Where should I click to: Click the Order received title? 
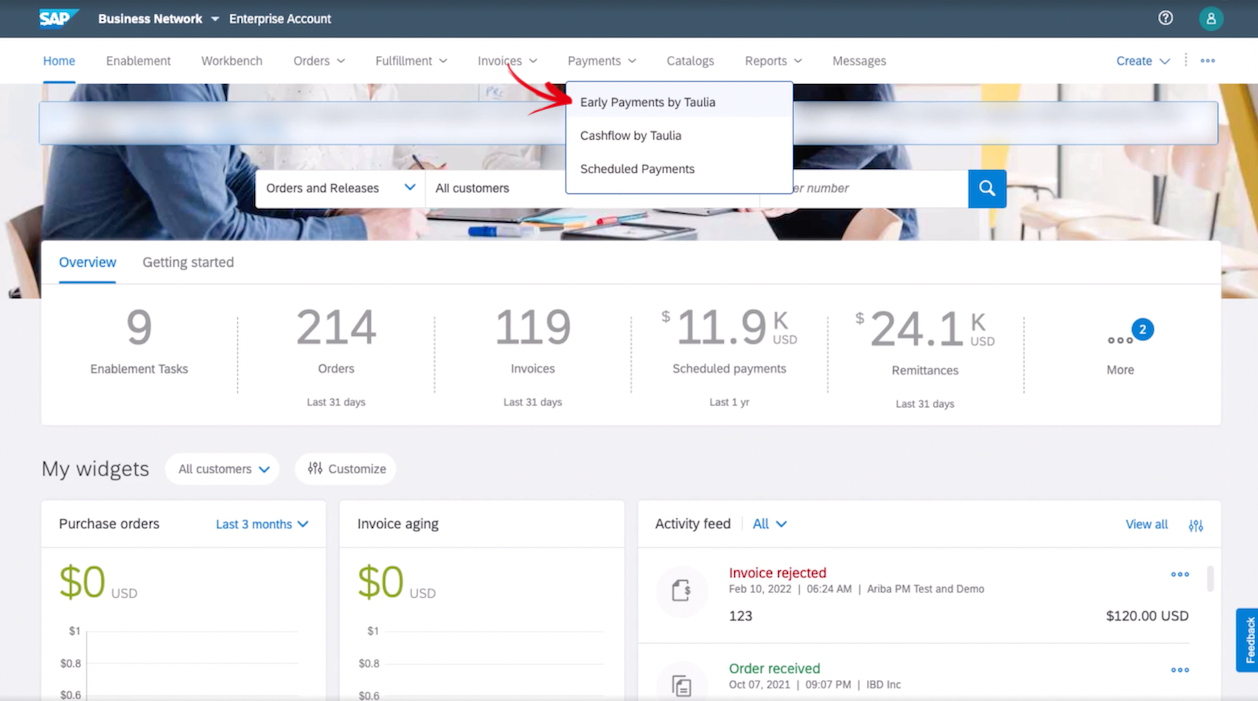(x=774, y=668)
